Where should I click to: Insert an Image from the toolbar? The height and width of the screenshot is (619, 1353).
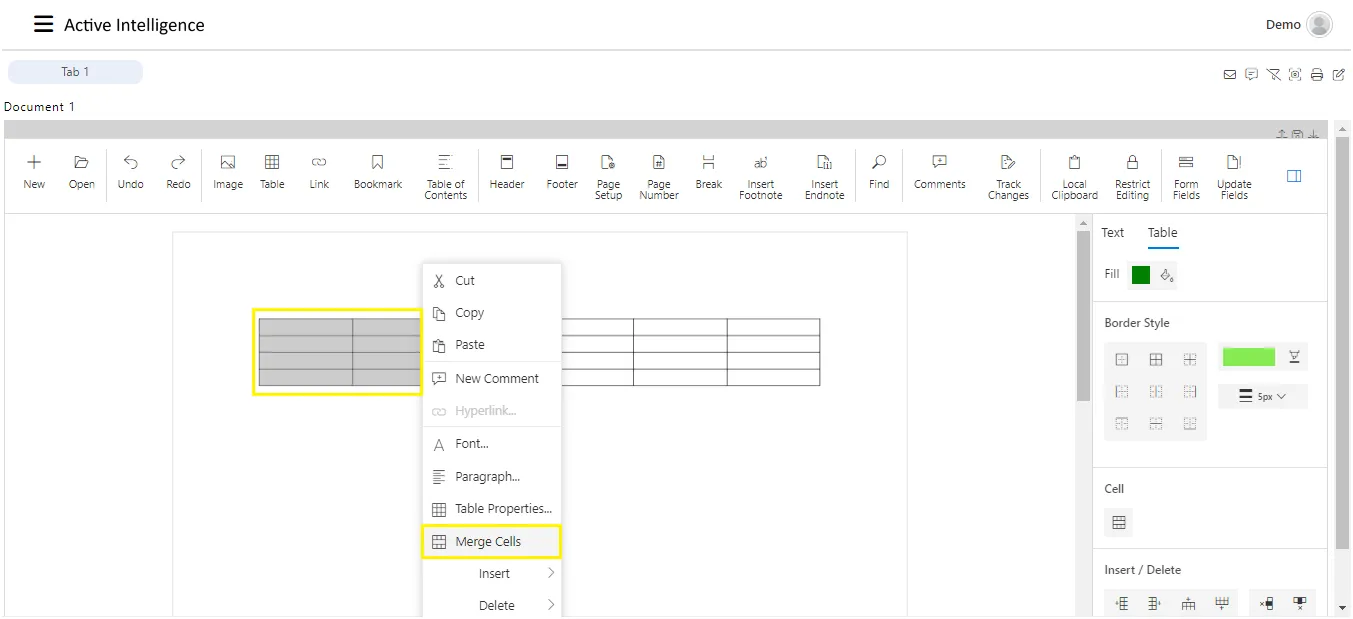(228, 171)
